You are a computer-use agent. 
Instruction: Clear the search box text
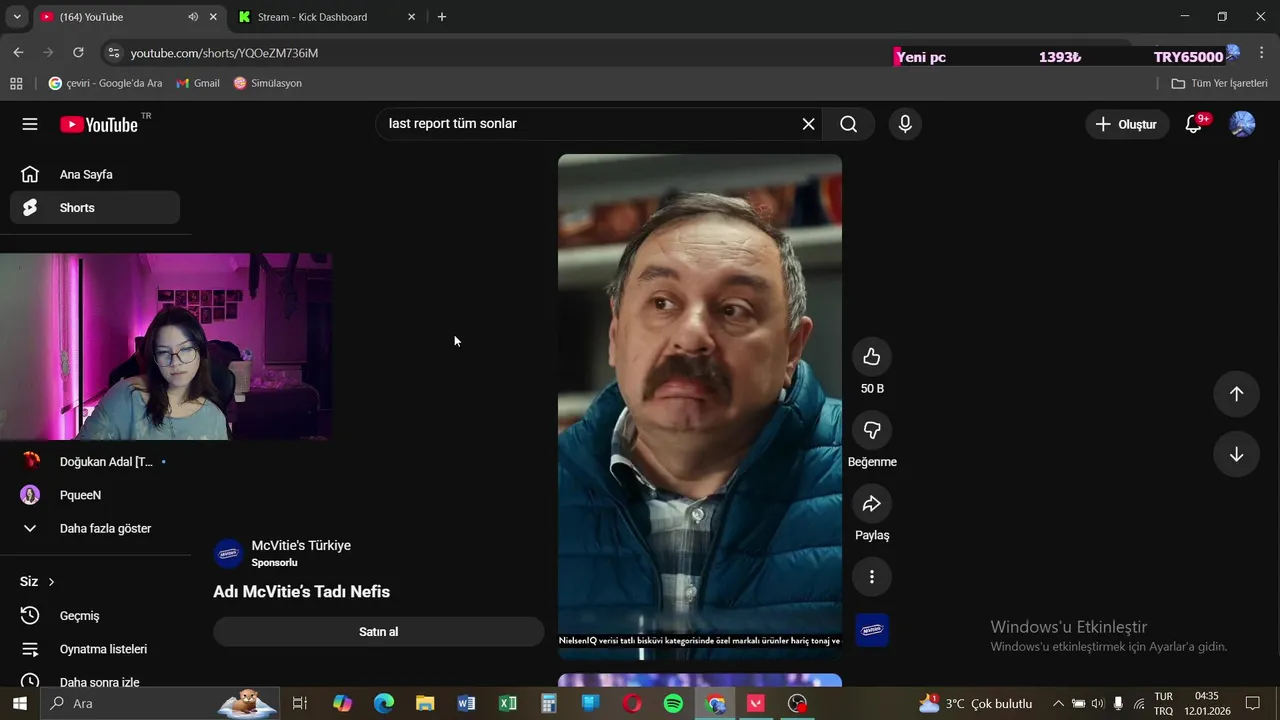pos(808,124)
